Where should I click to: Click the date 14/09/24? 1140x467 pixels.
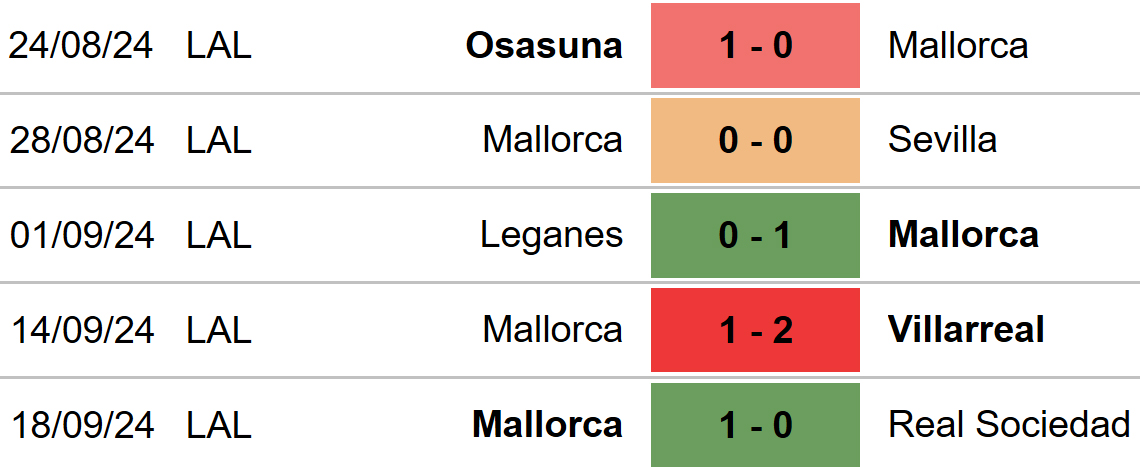83,330
